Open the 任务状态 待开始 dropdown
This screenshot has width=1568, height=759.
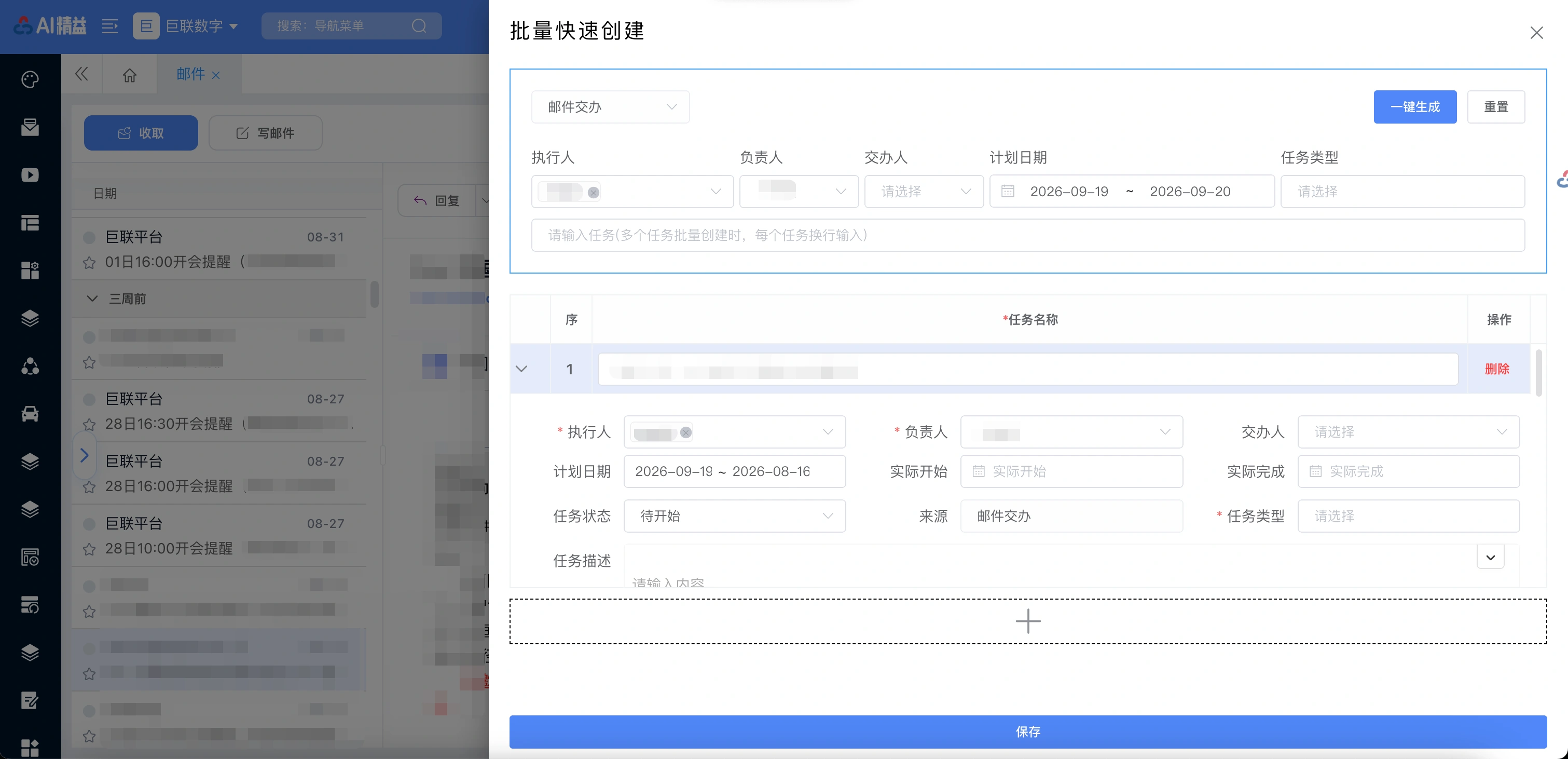[734, 516]
